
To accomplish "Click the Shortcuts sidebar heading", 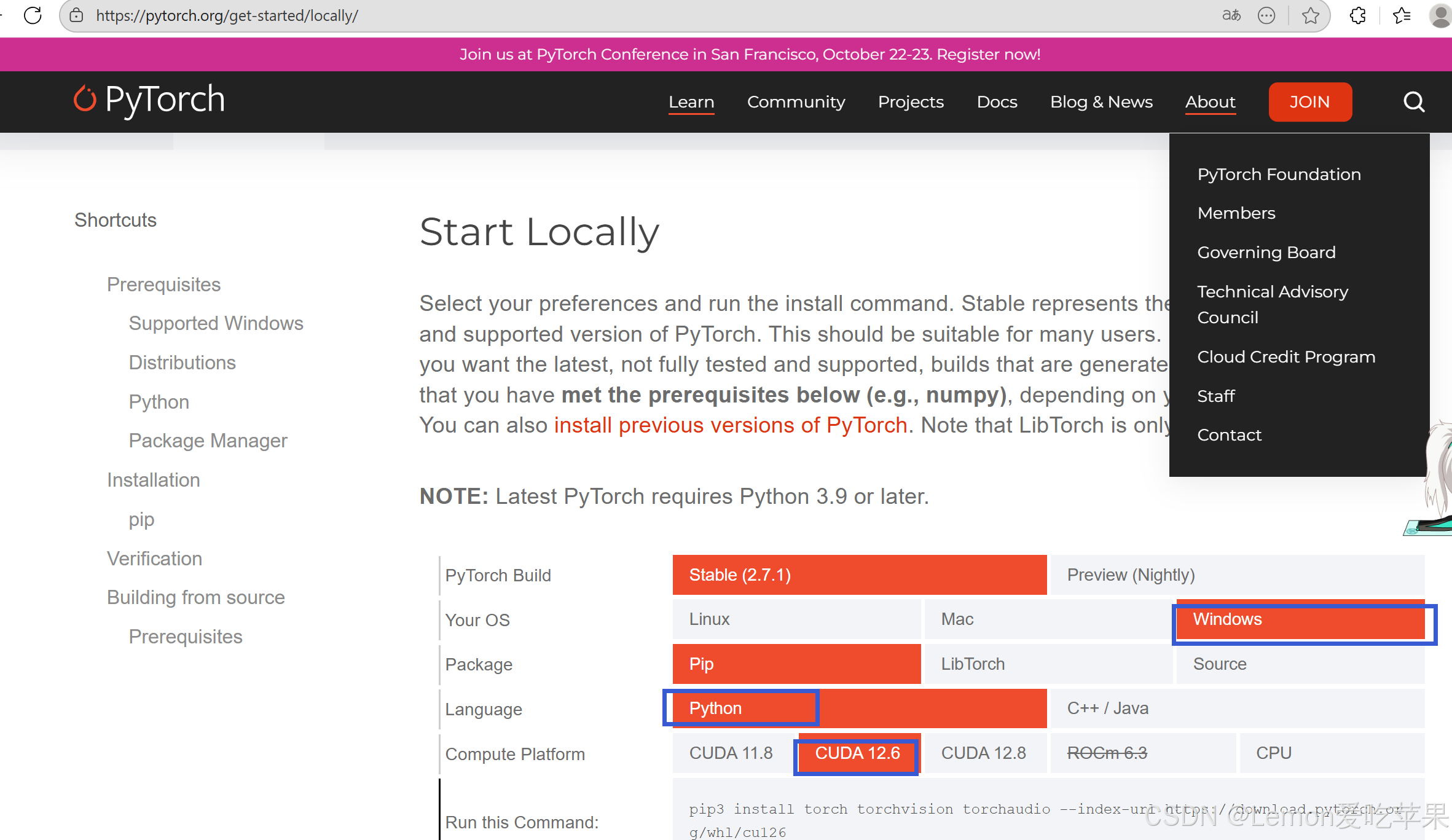I will pyautogui.click(x=116, y=220).
